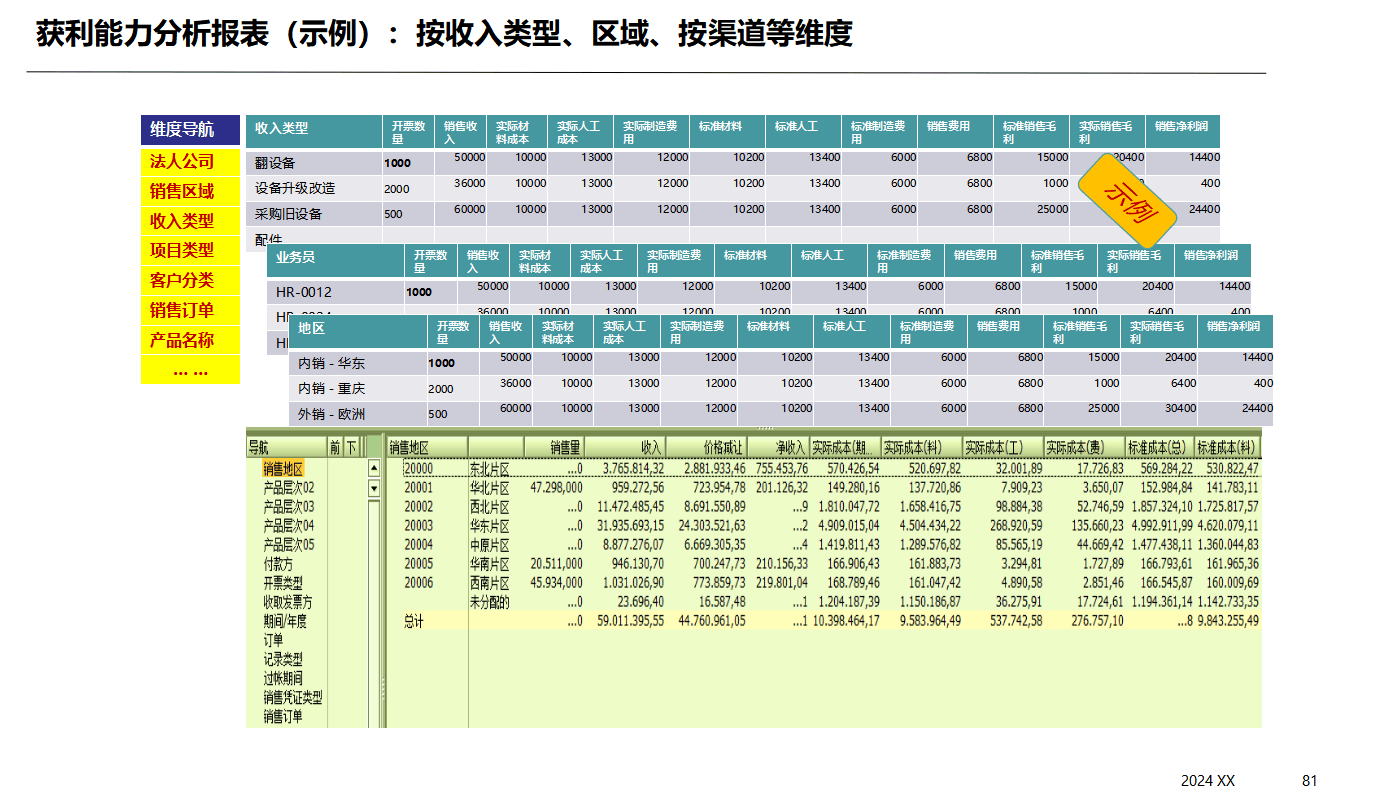Select 过帐期间 in the navigation tree

(x=283, y=679)
